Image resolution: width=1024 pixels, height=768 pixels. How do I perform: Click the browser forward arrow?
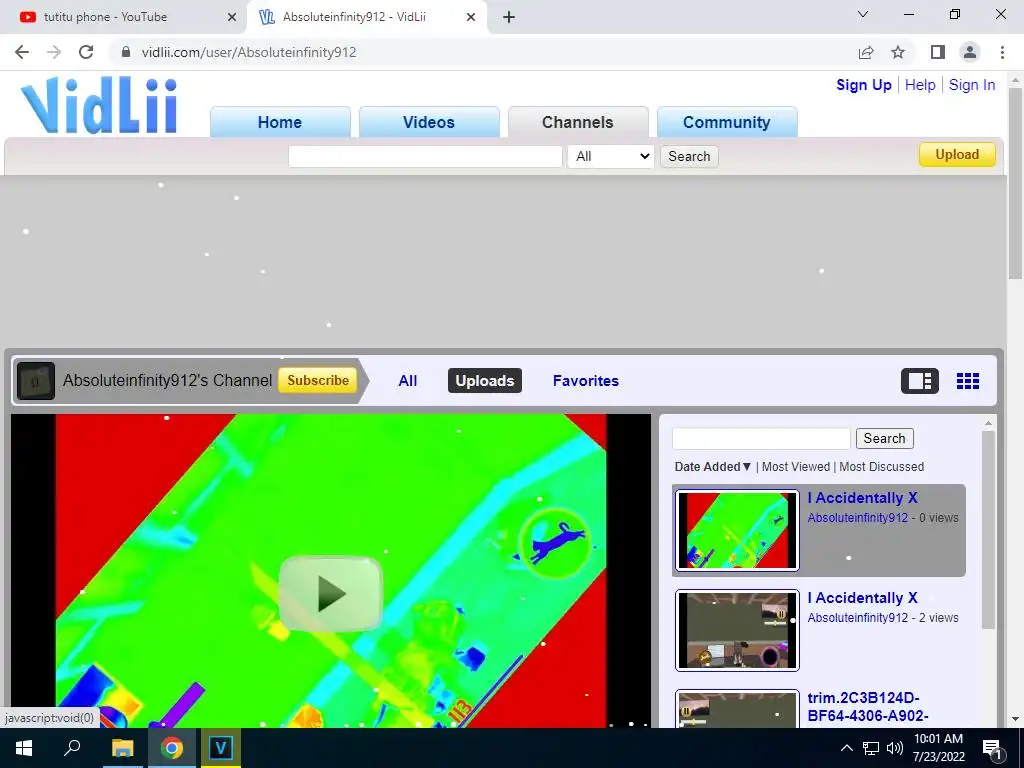tap(54, 52)
